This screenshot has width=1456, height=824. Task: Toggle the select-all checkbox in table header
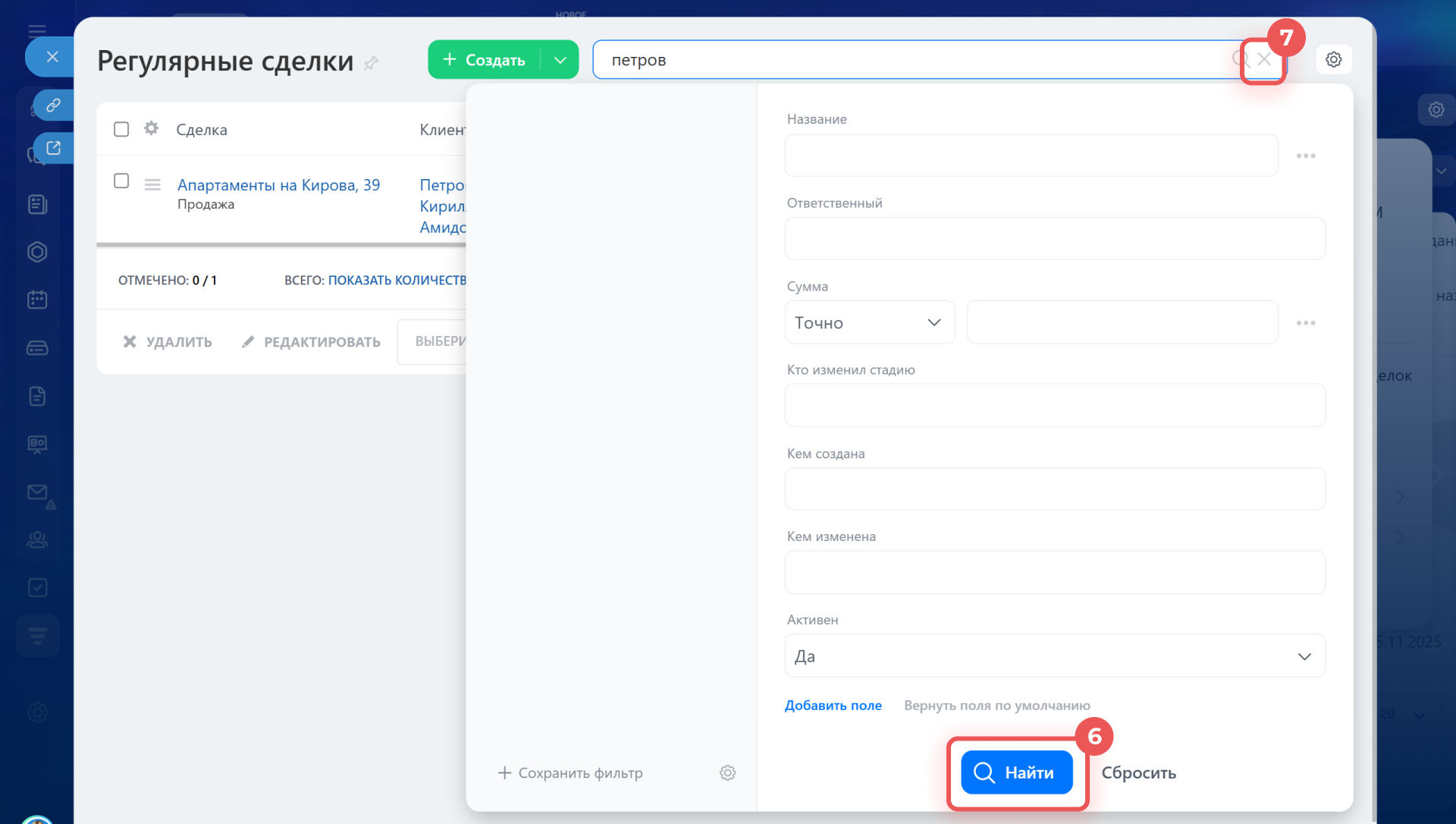[121, 129]
